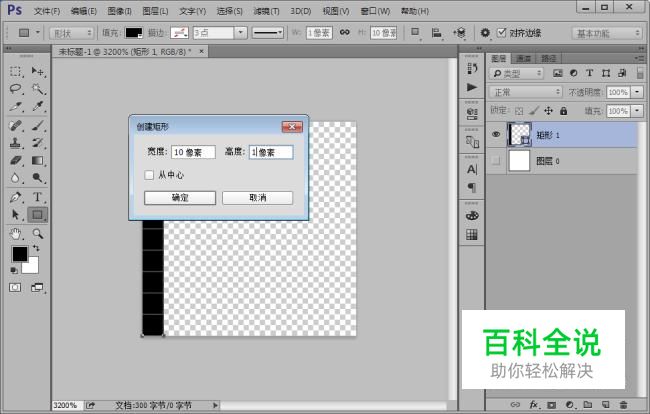The image size is (650, 414).
Task: Open the stroke width dropdown arrow
Action: click(x=240, y=33)
